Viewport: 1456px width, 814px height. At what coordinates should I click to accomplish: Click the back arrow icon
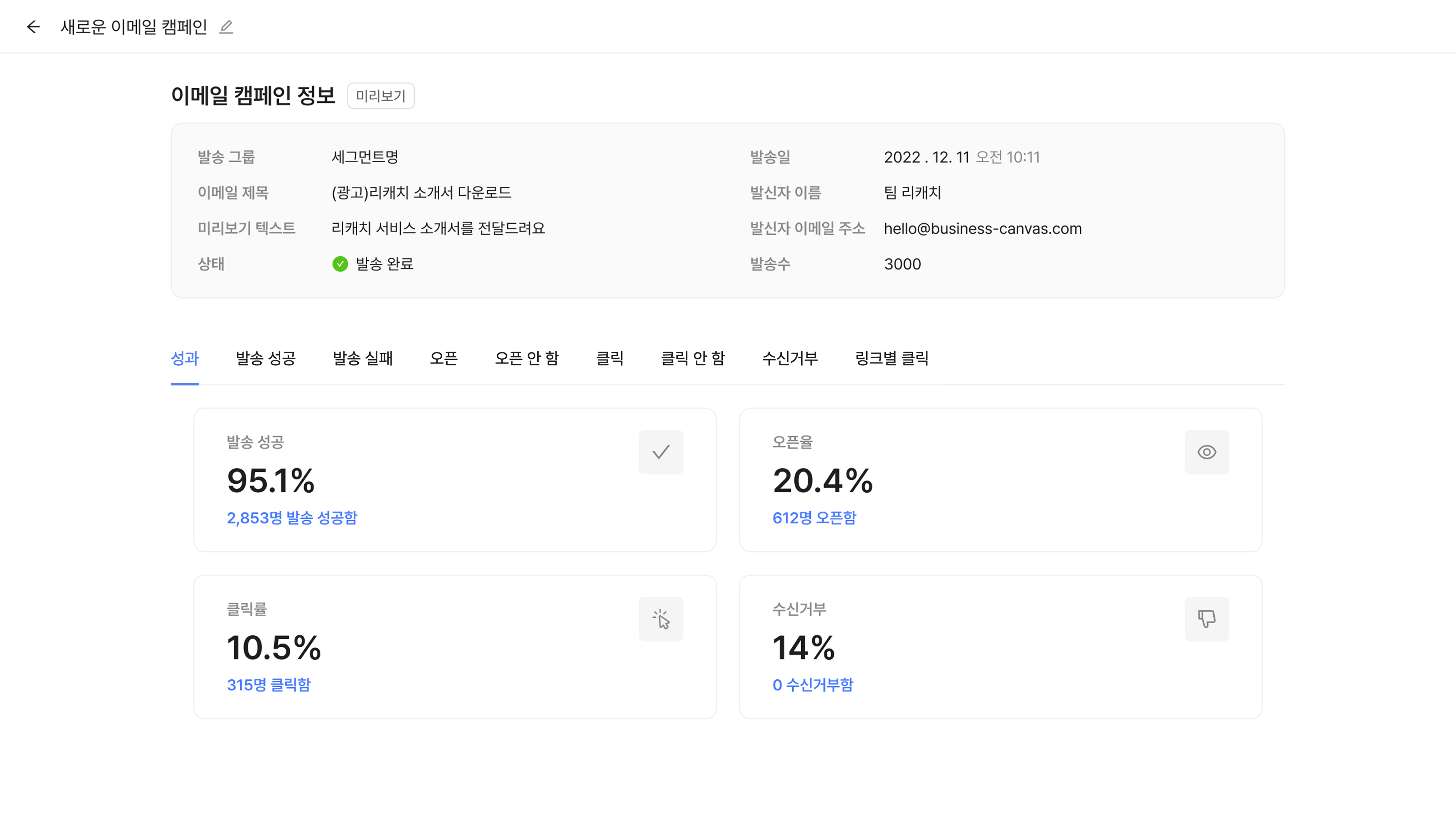tap(33, 27)
